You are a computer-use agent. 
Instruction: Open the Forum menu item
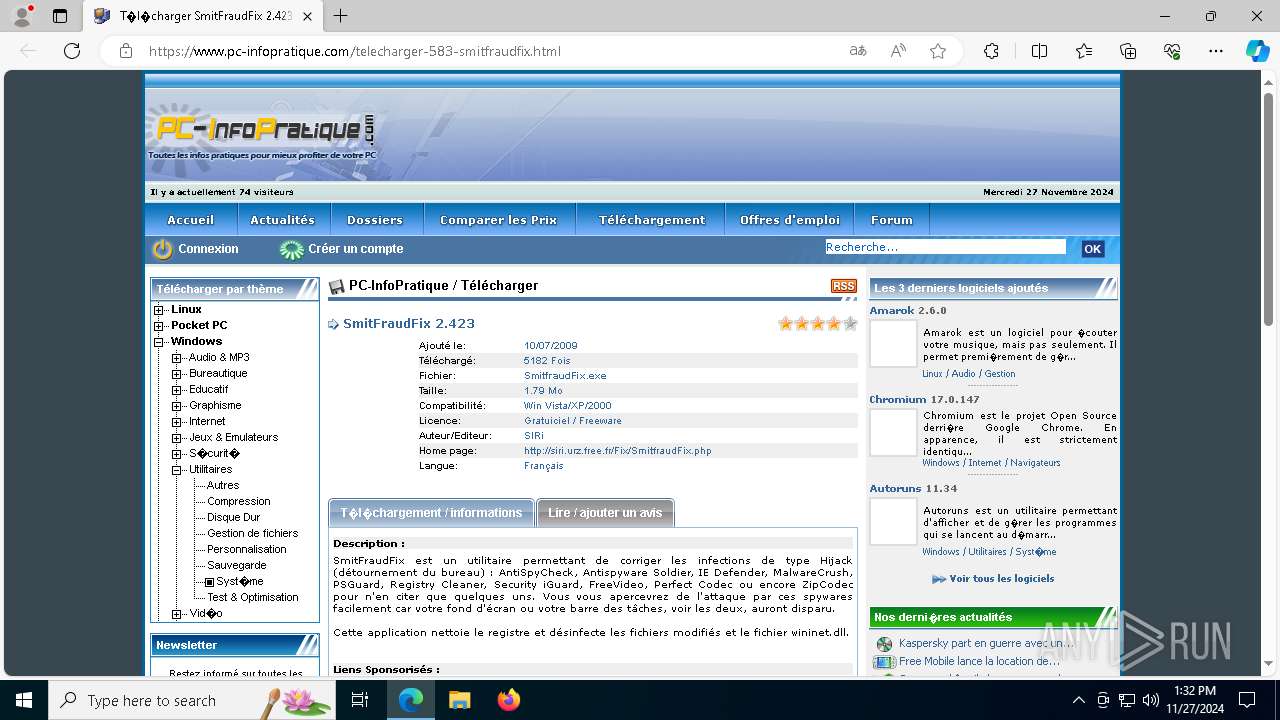click(x=892, y=220)
